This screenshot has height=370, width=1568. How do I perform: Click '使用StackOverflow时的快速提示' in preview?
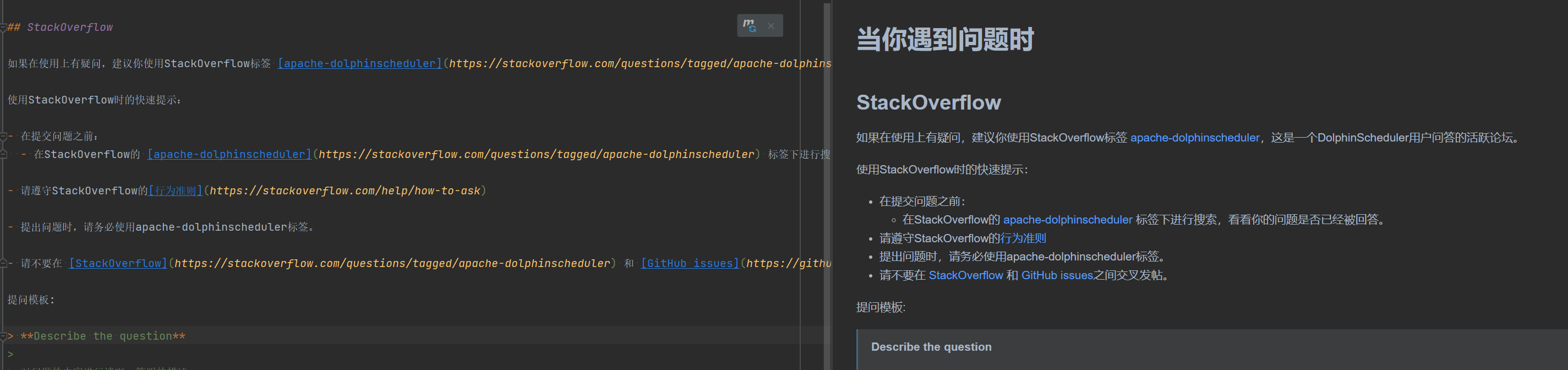pyautogui.click(x=942, y=170)
